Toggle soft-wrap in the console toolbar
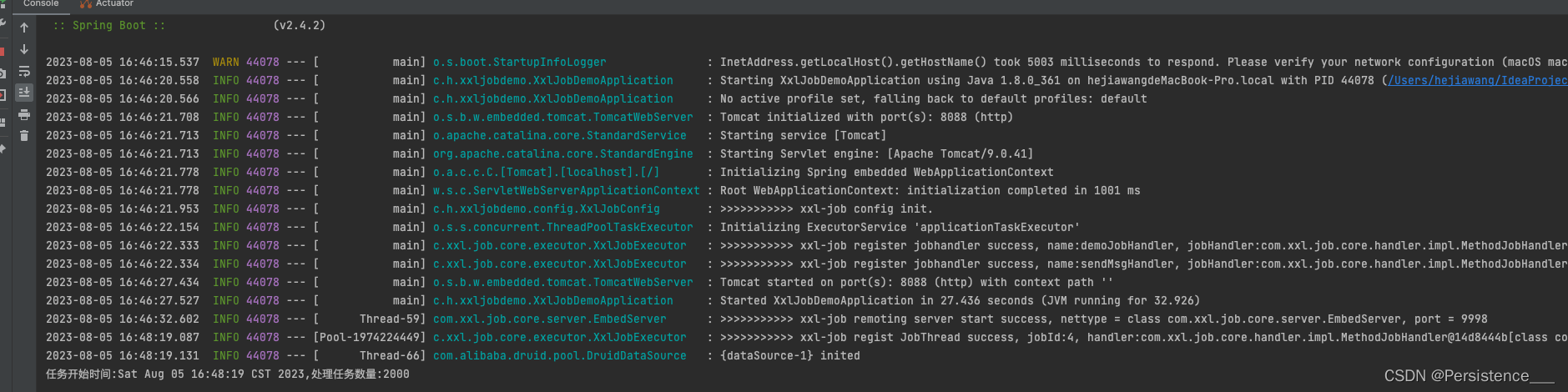The width and height of the screenshot is (1568, 392). tap(24, 71)
